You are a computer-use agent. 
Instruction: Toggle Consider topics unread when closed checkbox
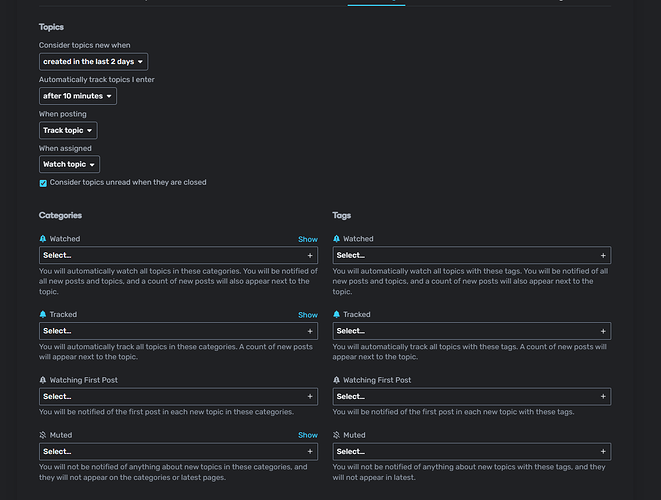click(x=43, y=183)
